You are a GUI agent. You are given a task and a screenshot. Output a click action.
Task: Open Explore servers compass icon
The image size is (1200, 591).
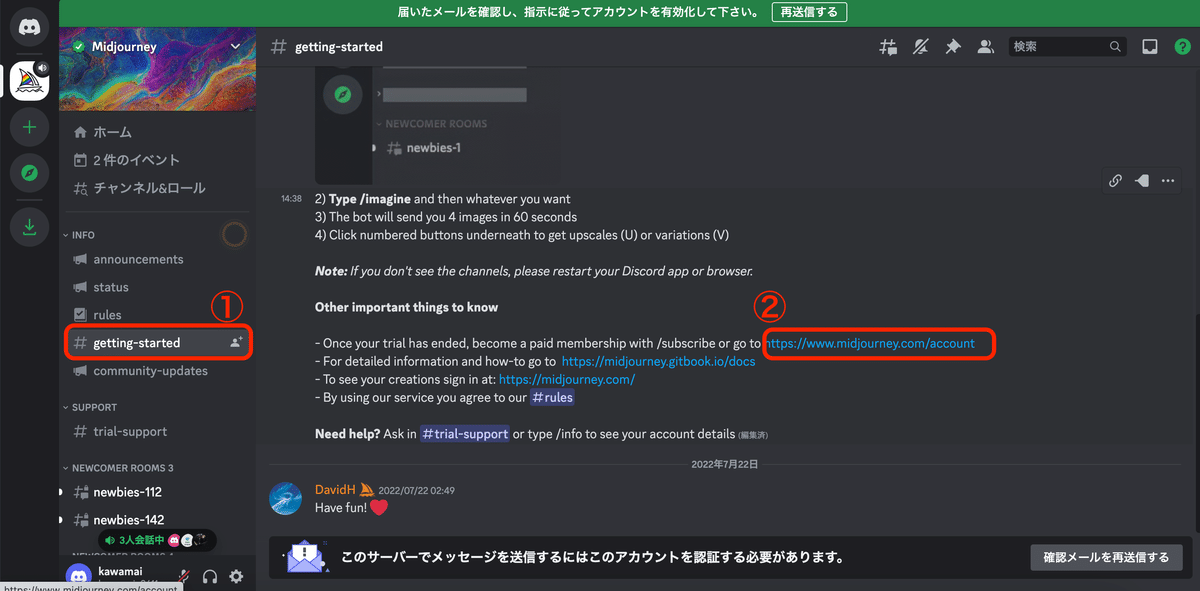coord(29,173)
